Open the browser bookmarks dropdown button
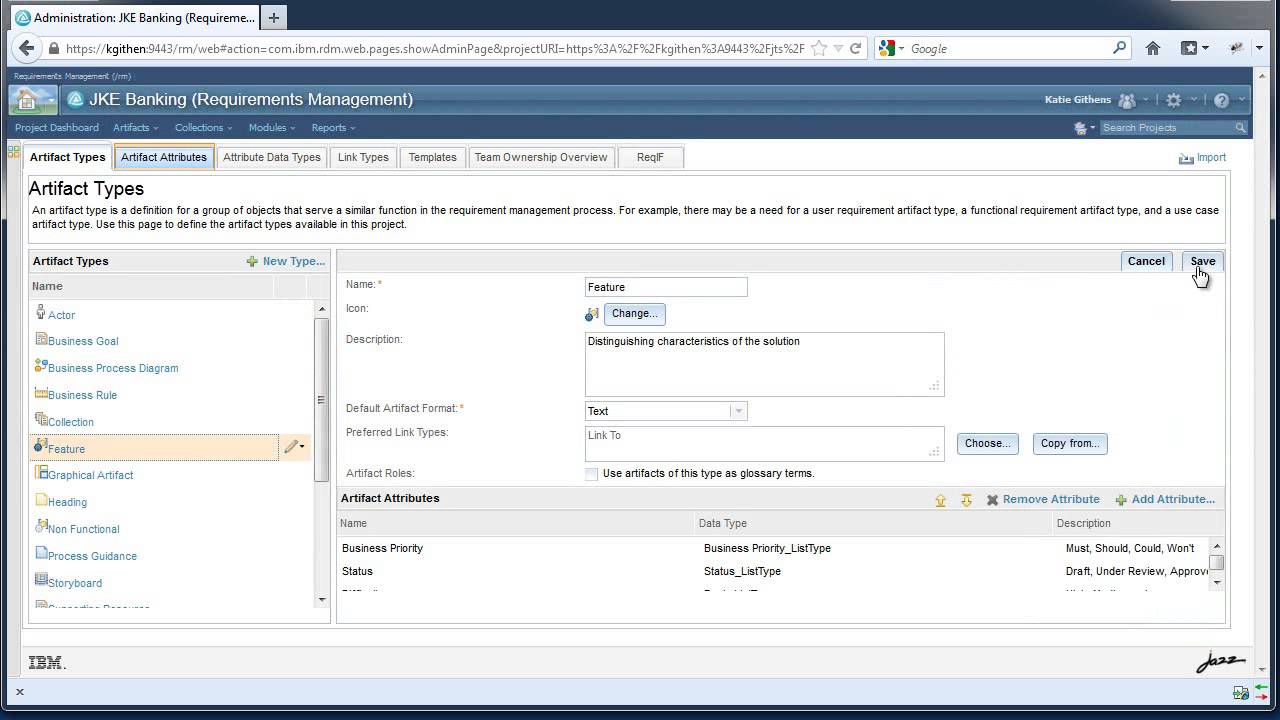 (x=1195, y=48)
